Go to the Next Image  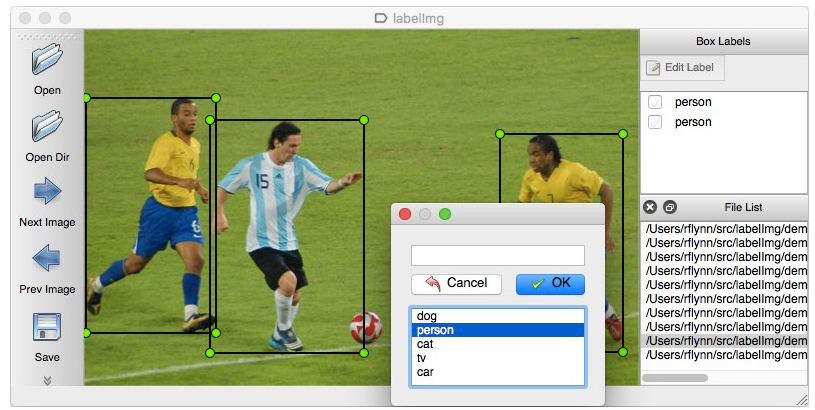pyautogui.click(x=47, y=191)
